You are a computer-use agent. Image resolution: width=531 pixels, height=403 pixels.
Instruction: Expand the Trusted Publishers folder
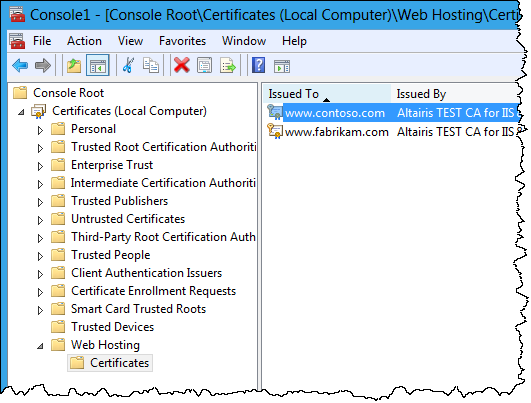tap(40, 202)
